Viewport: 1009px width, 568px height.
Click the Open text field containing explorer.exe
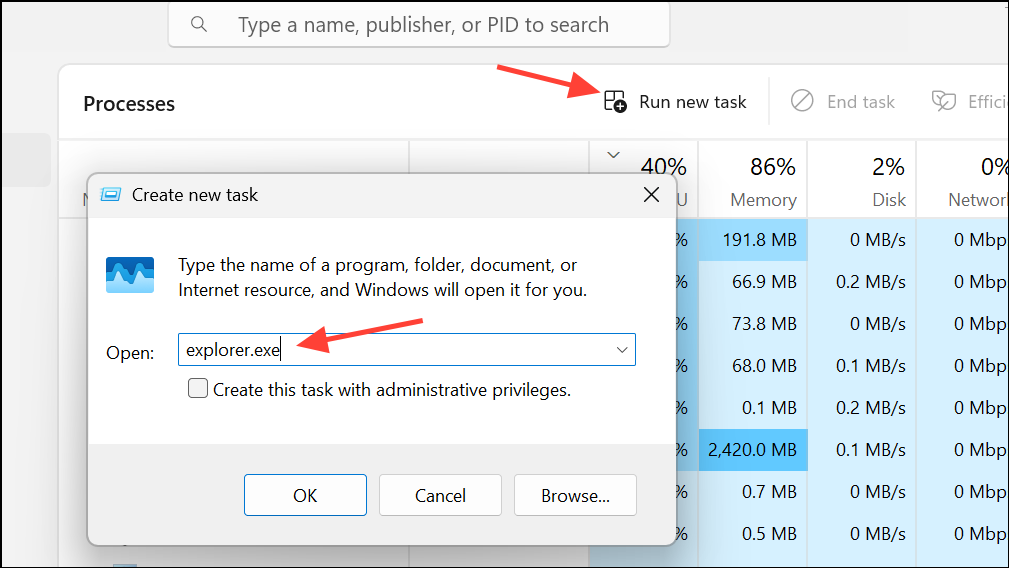pos(400,350)
